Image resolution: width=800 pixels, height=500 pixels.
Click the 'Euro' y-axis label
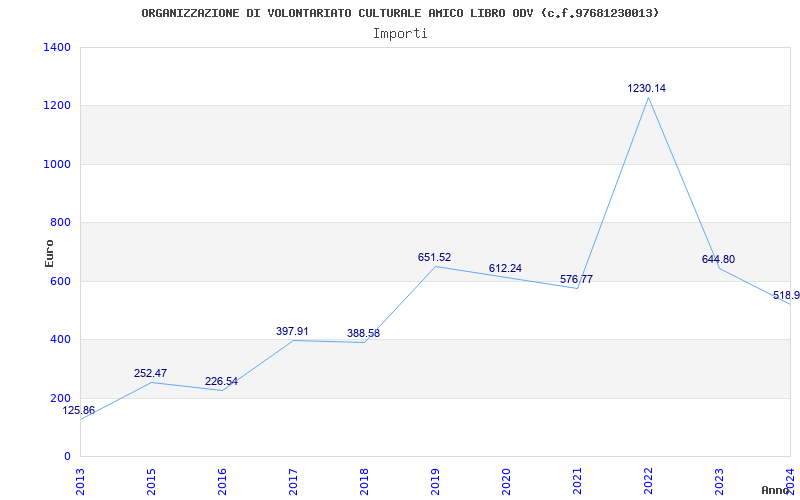[49, 253]
